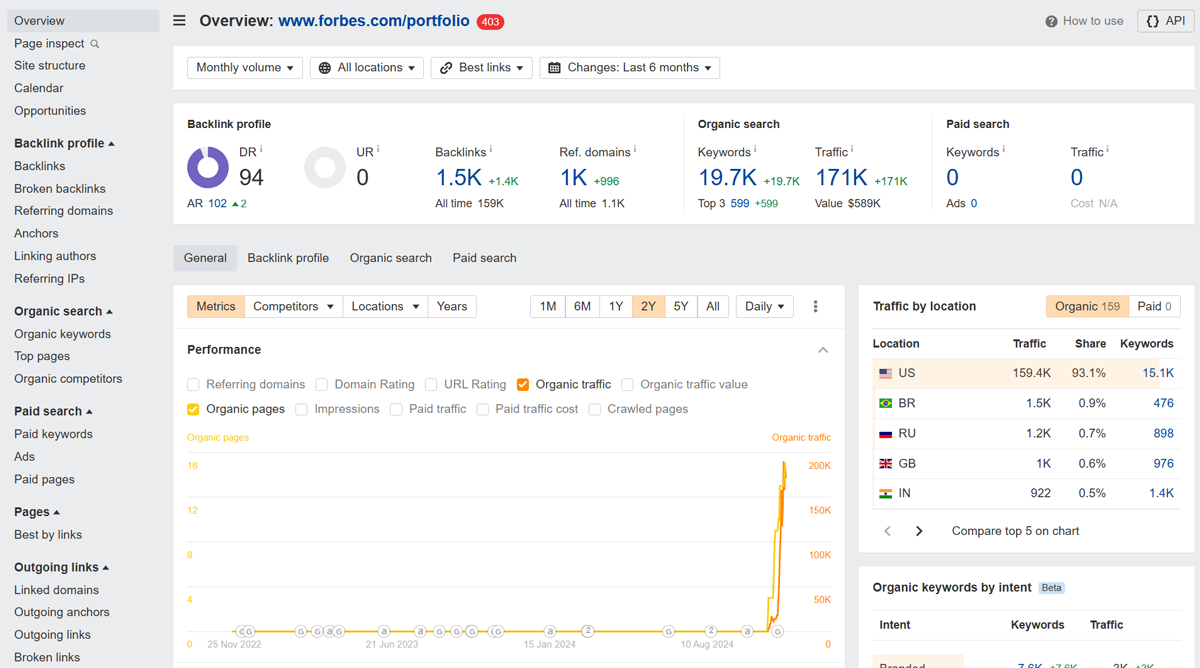The height and width of the screenshot is (668, 1200).
Task: Click the info icon beside Ref. domains
Action: click(635, 150)
